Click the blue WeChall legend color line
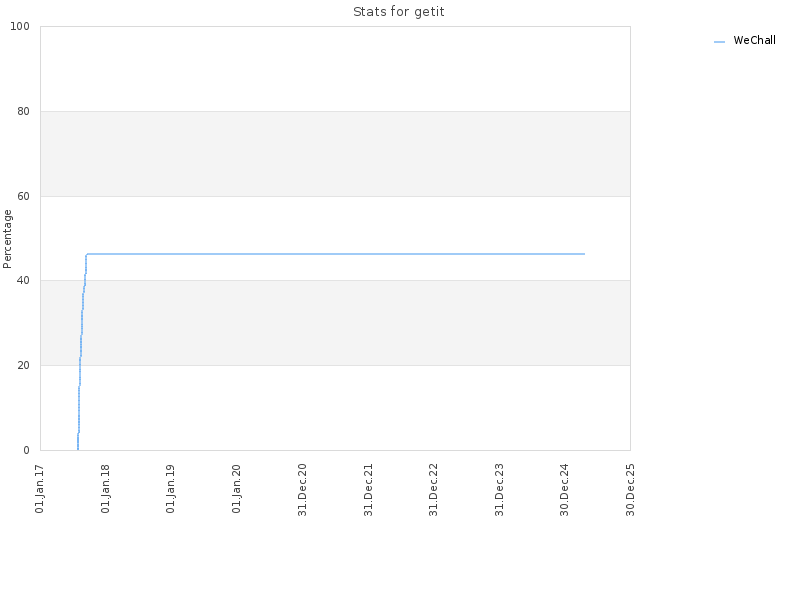 [719, 42]
